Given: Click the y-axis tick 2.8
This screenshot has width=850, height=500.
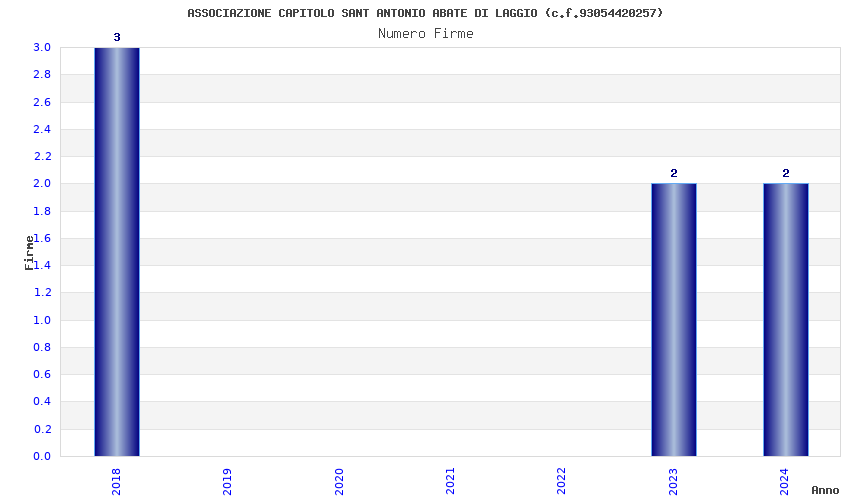Looking at the screenshot, I should [42, 74].
